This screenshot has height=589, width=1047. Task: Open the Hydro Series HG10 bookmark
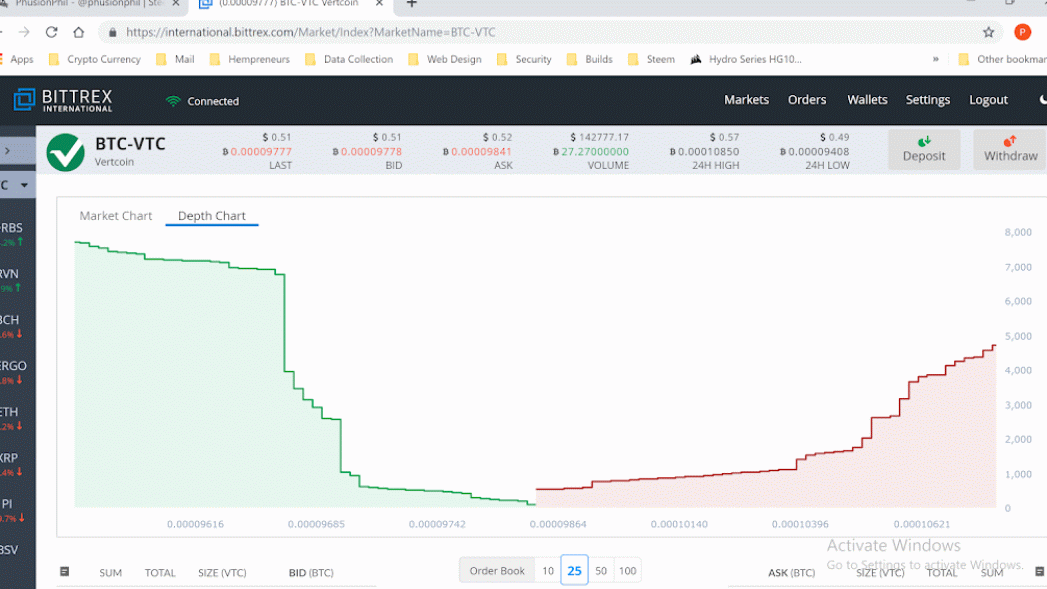pos(746,59)
